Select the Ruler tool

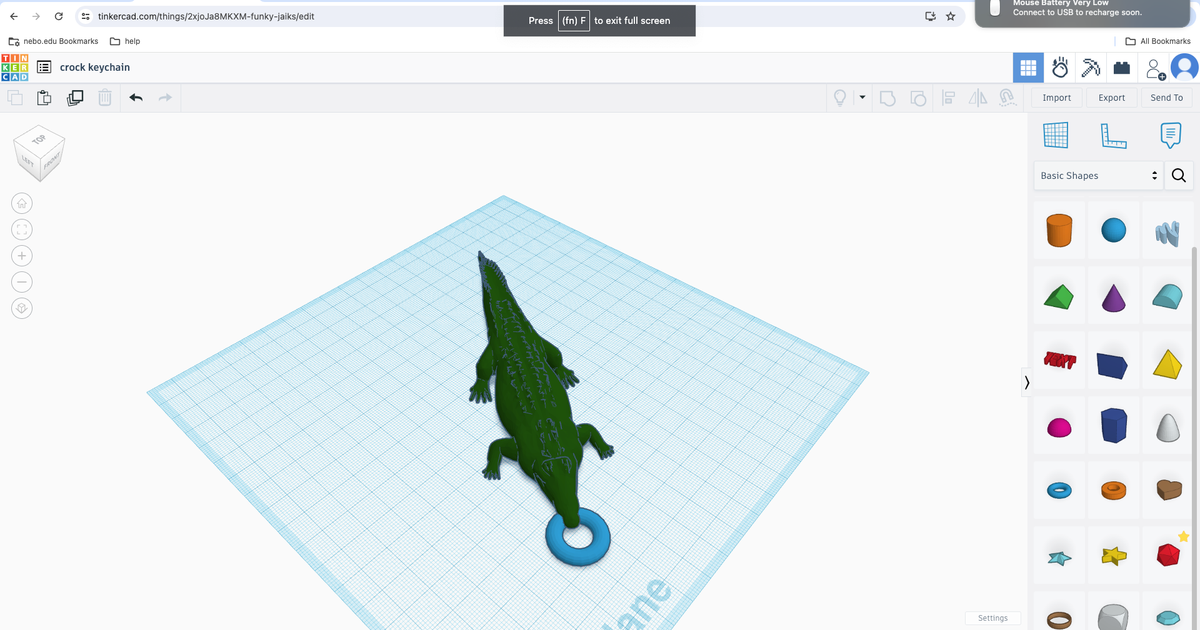pyautogui.click(x=1113, y=135)
